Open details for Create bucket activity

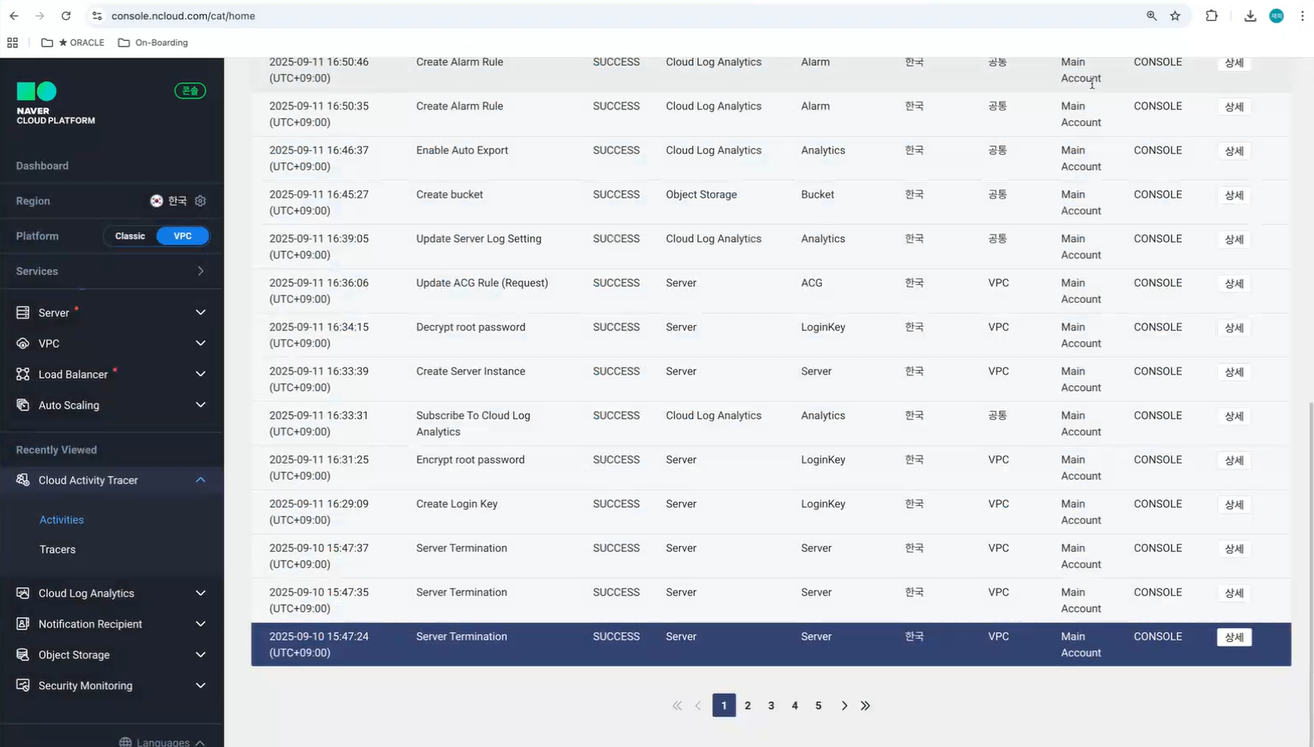[1234, 195]
